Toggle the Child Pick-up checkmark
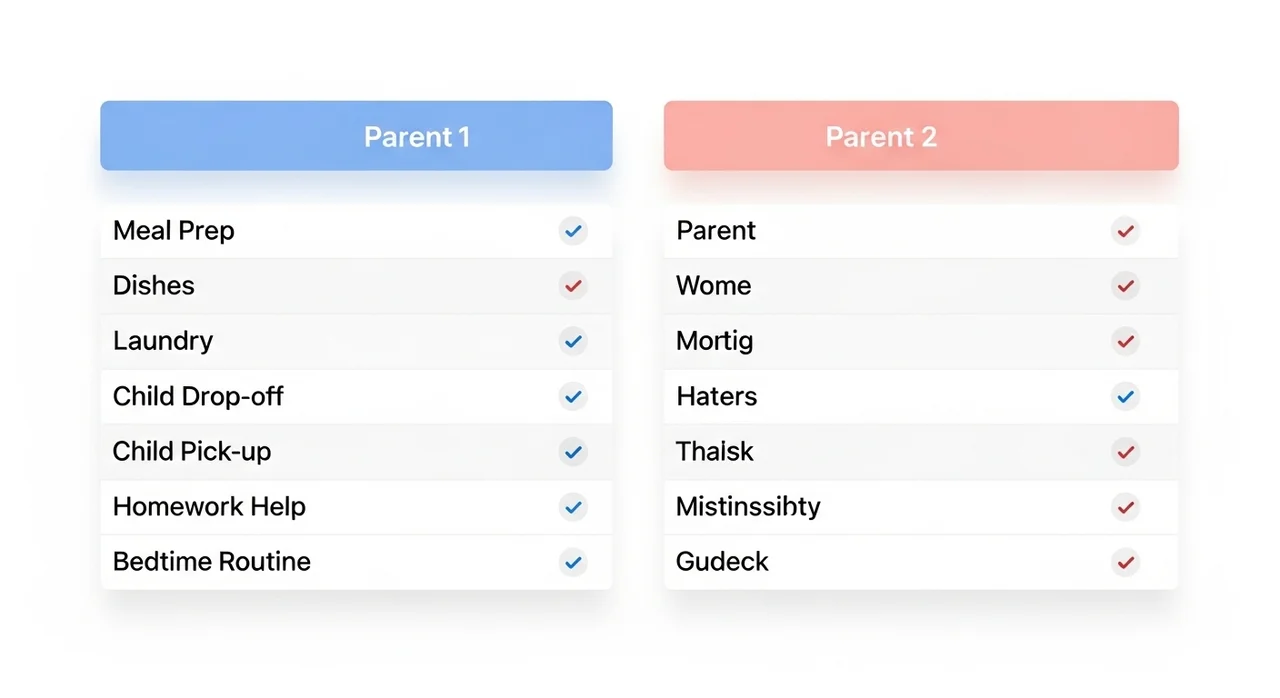Screen dimensions: 1280x698 573,452
